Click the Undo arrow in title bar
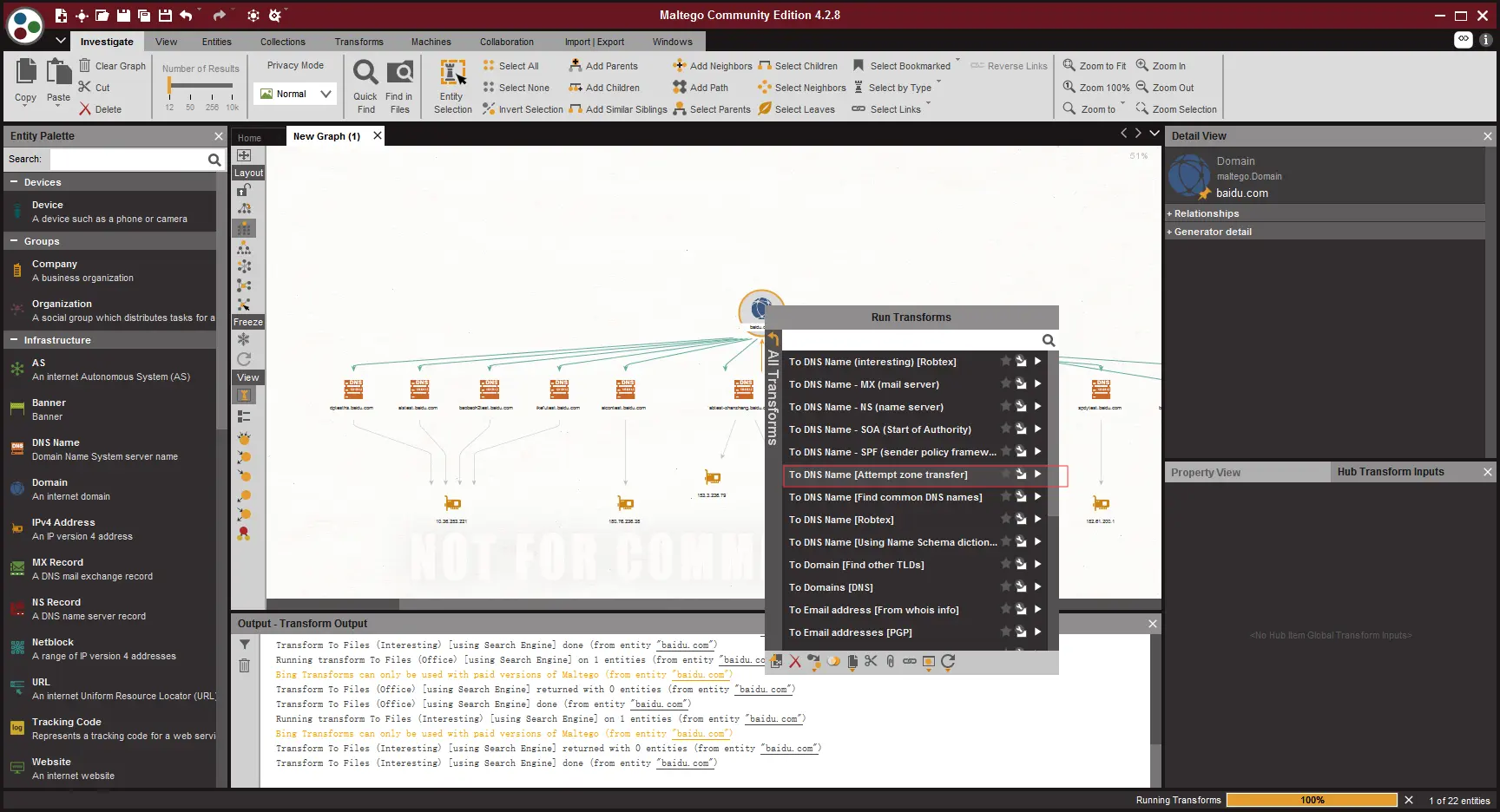Image resolution: width=1500 pixels, height=812 pixels. coord(186,16)
